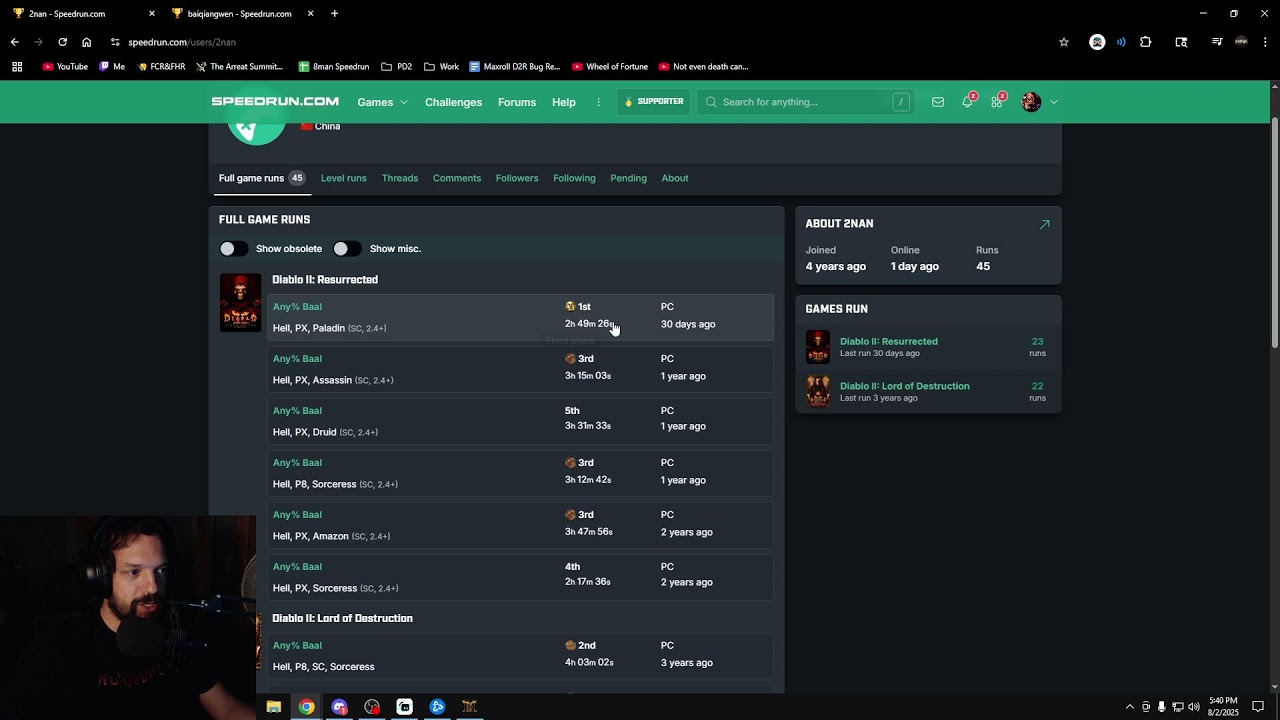Switch to Pending tab
1280x720 pixels.
tap(628, 178)
